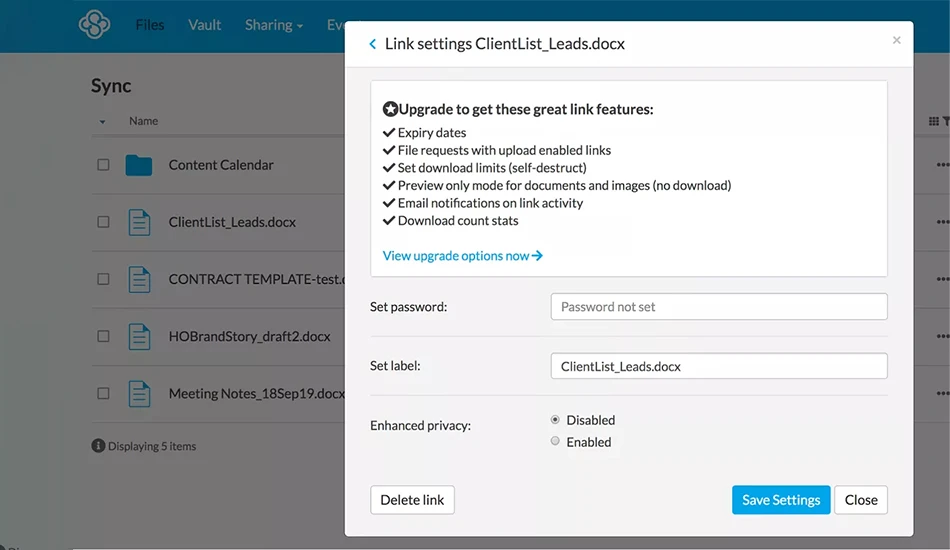The height and width of the screenshot is (550, 950).
Task: Open more options for CONTRACT TEMPLATE-test row
Action: tap(943, 279)
